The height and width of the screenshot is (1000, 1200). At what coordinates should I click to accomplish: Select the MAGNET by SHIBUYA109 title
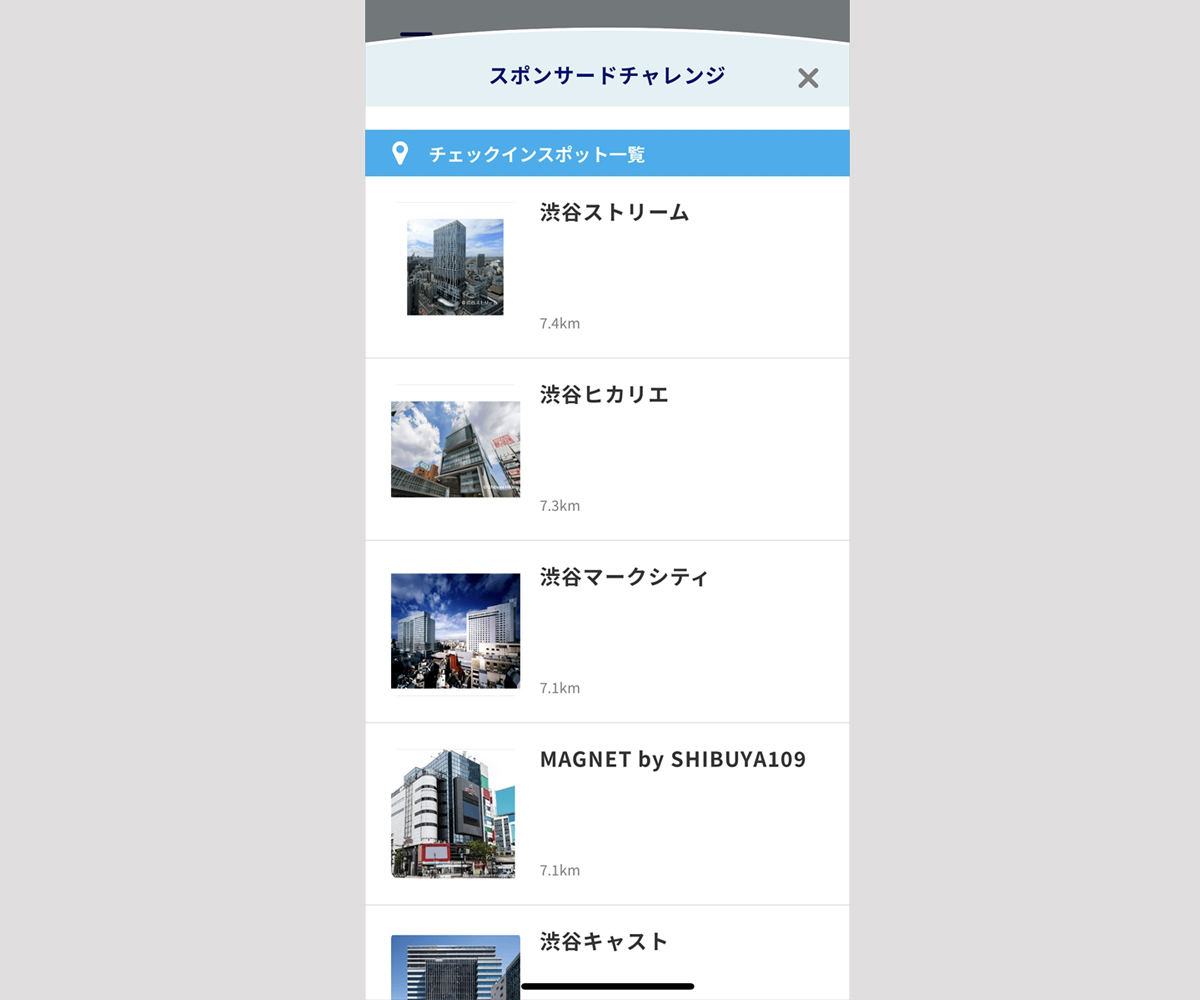pos(673,759)
